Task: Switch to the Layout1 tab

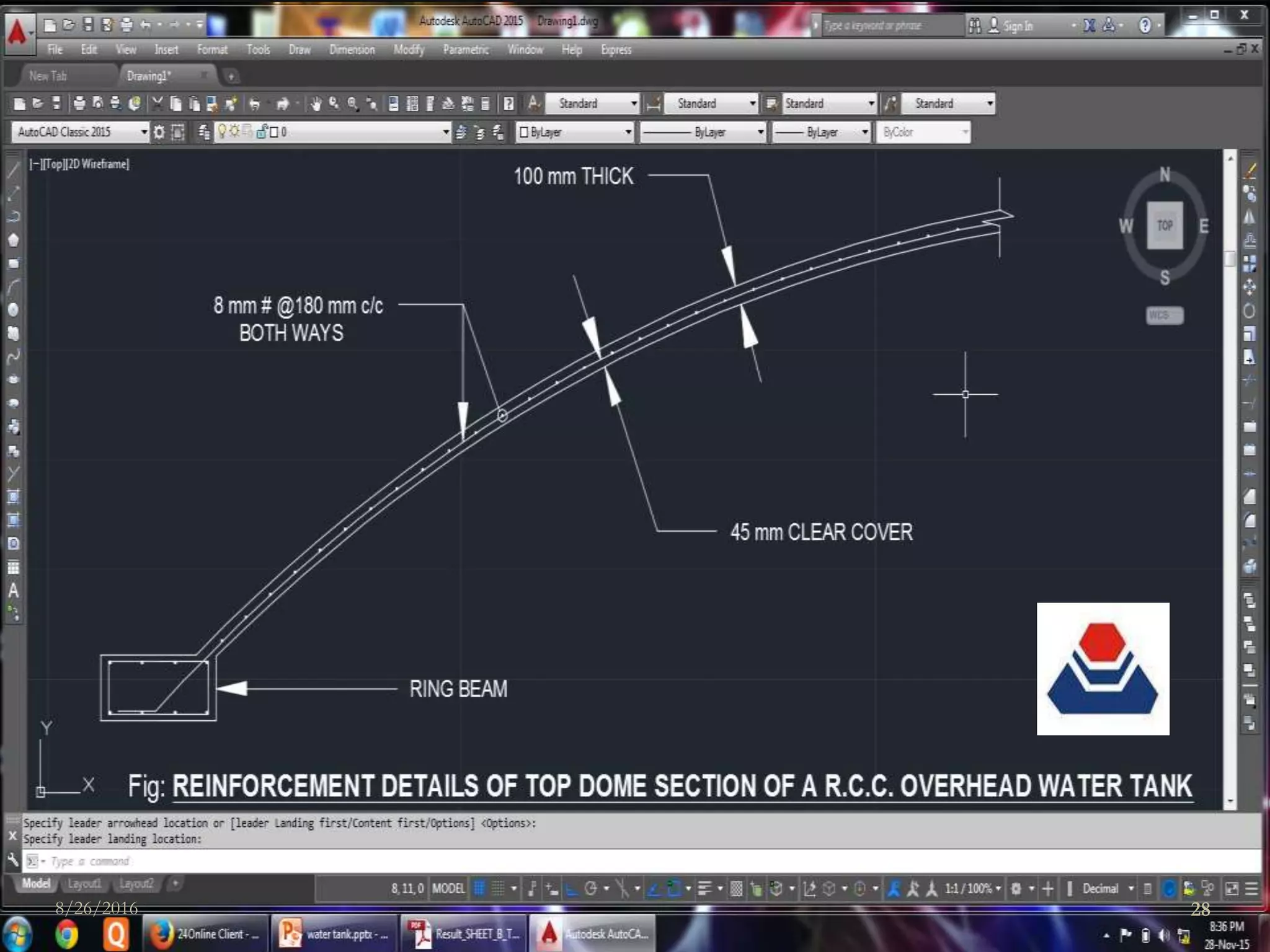Action: [x=84, y=884]
